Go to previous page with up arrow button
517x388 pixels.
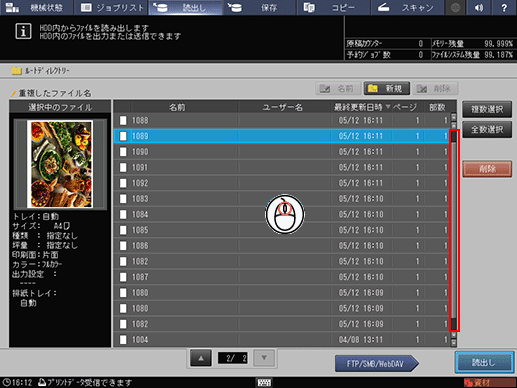(201, 358)
